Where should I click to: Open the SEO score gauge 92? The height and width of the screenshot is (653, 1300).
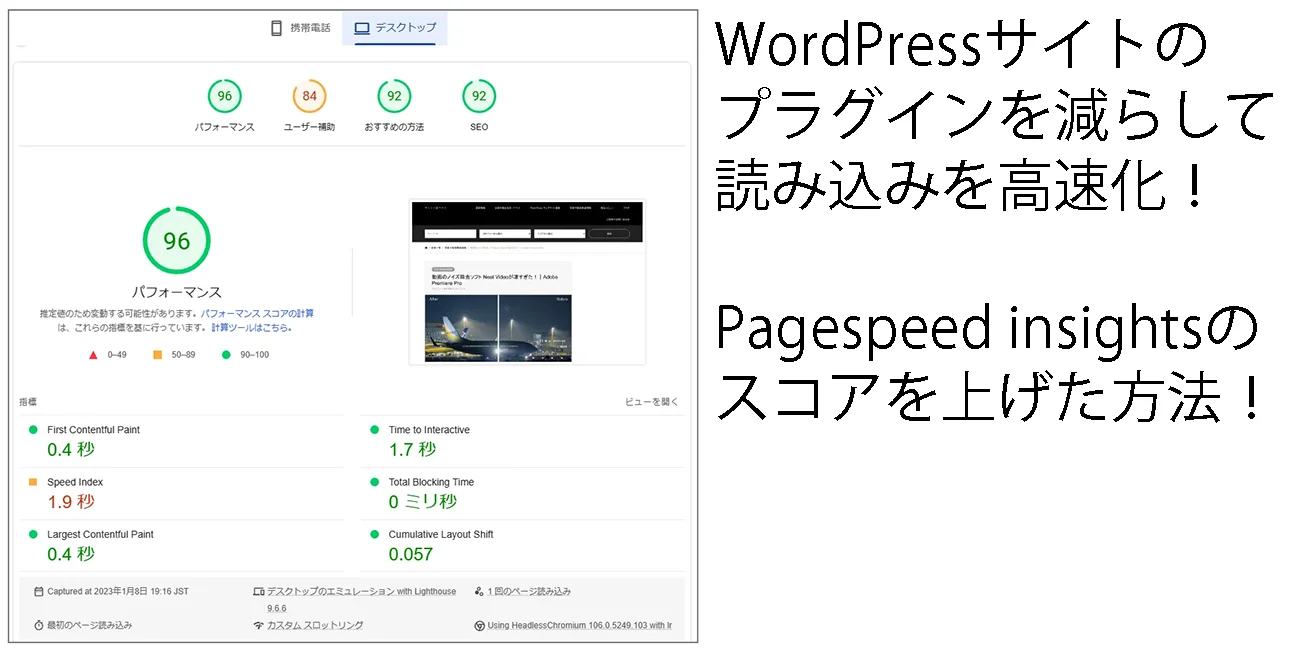coord(479,97)
